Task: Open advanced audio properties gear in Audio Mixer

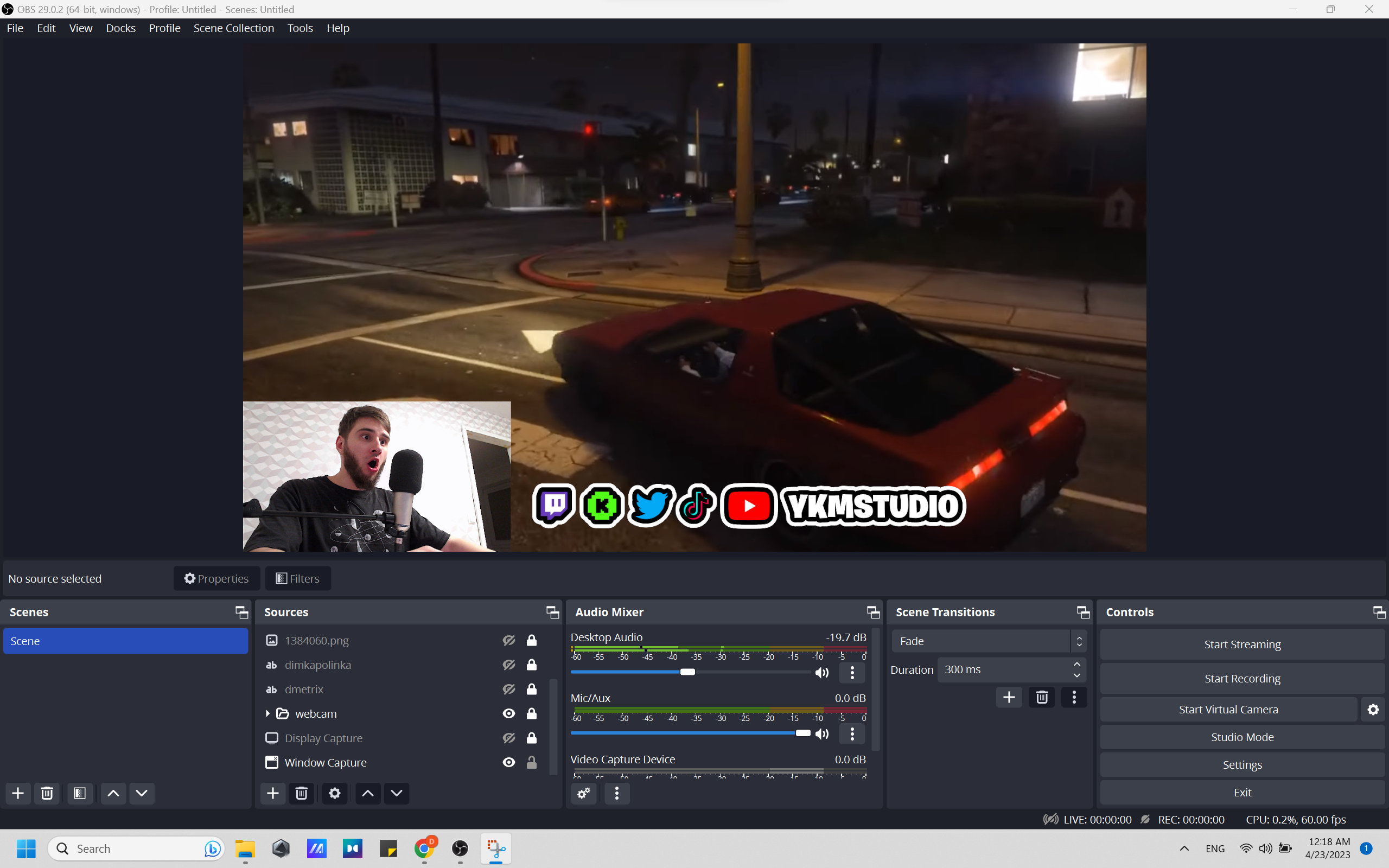Action: 583,793
